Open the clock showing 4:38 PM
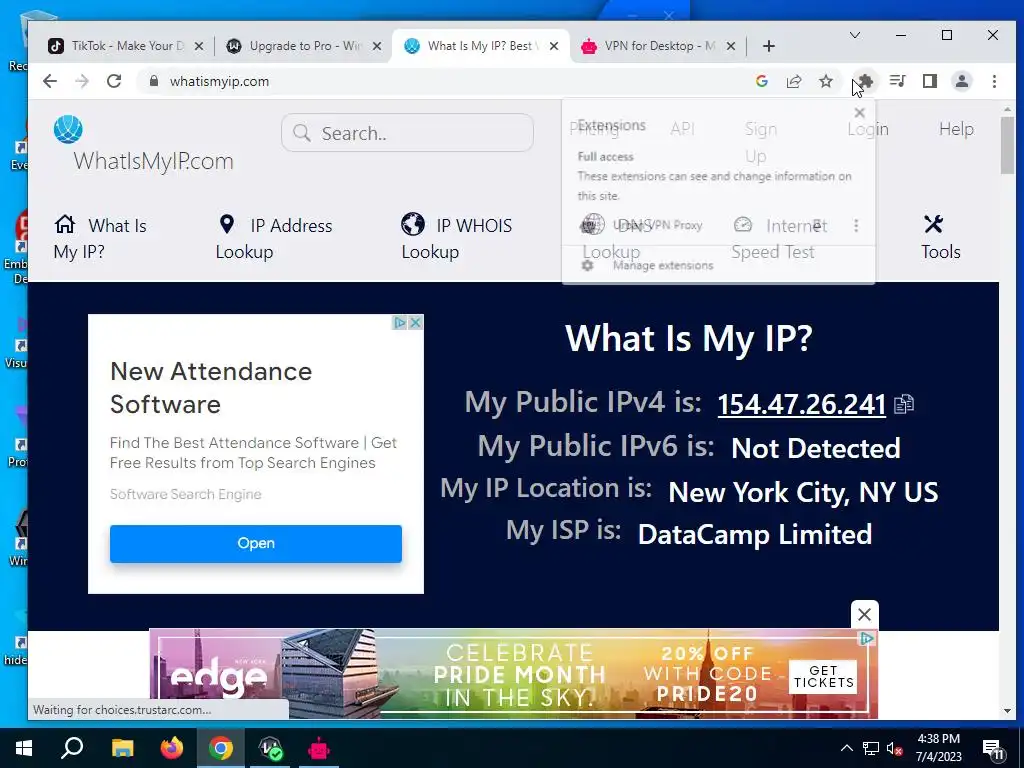Viewport: 1024px width, 768px height. pos(938,748)
